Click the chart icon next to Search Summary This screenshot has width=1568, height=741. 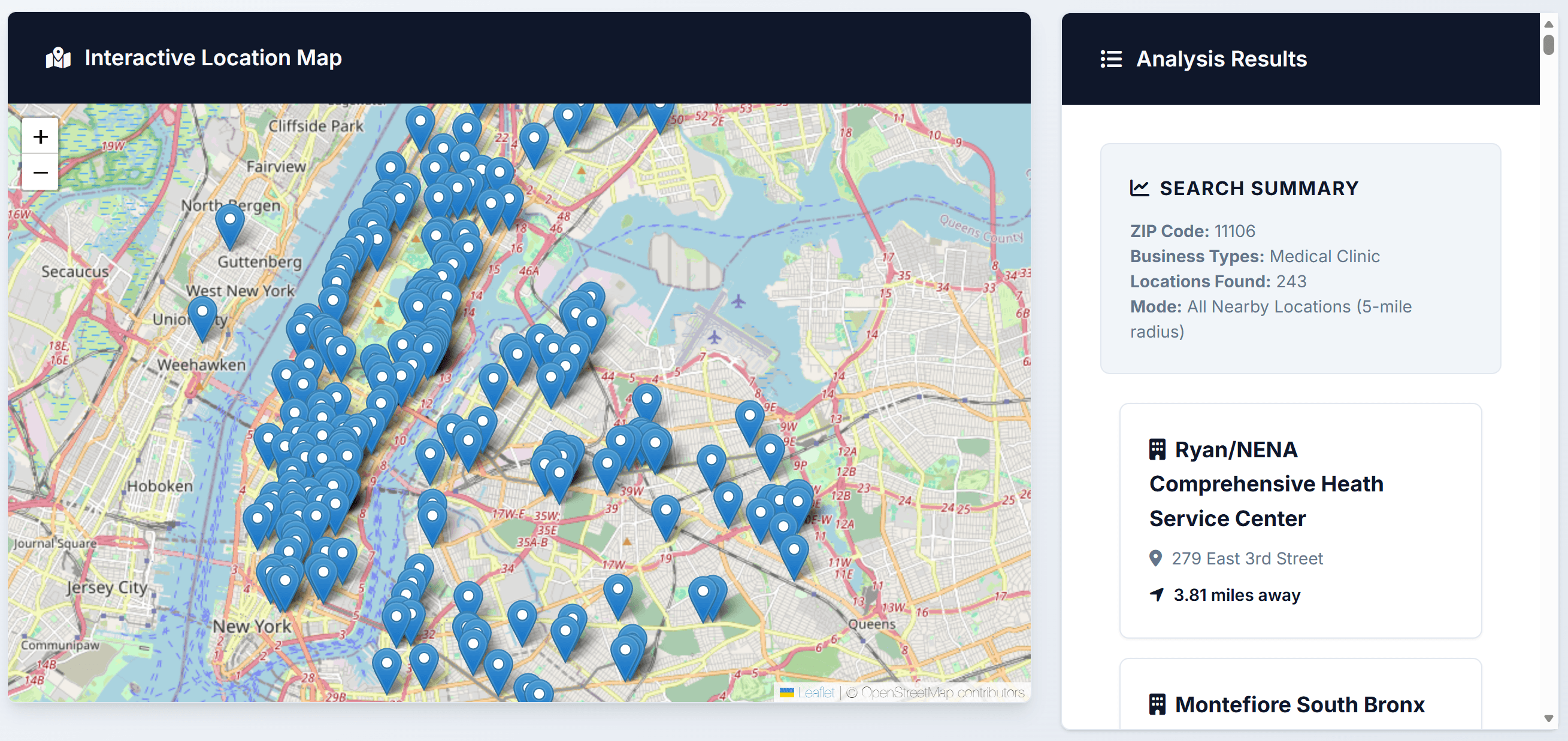[1139, 188]
